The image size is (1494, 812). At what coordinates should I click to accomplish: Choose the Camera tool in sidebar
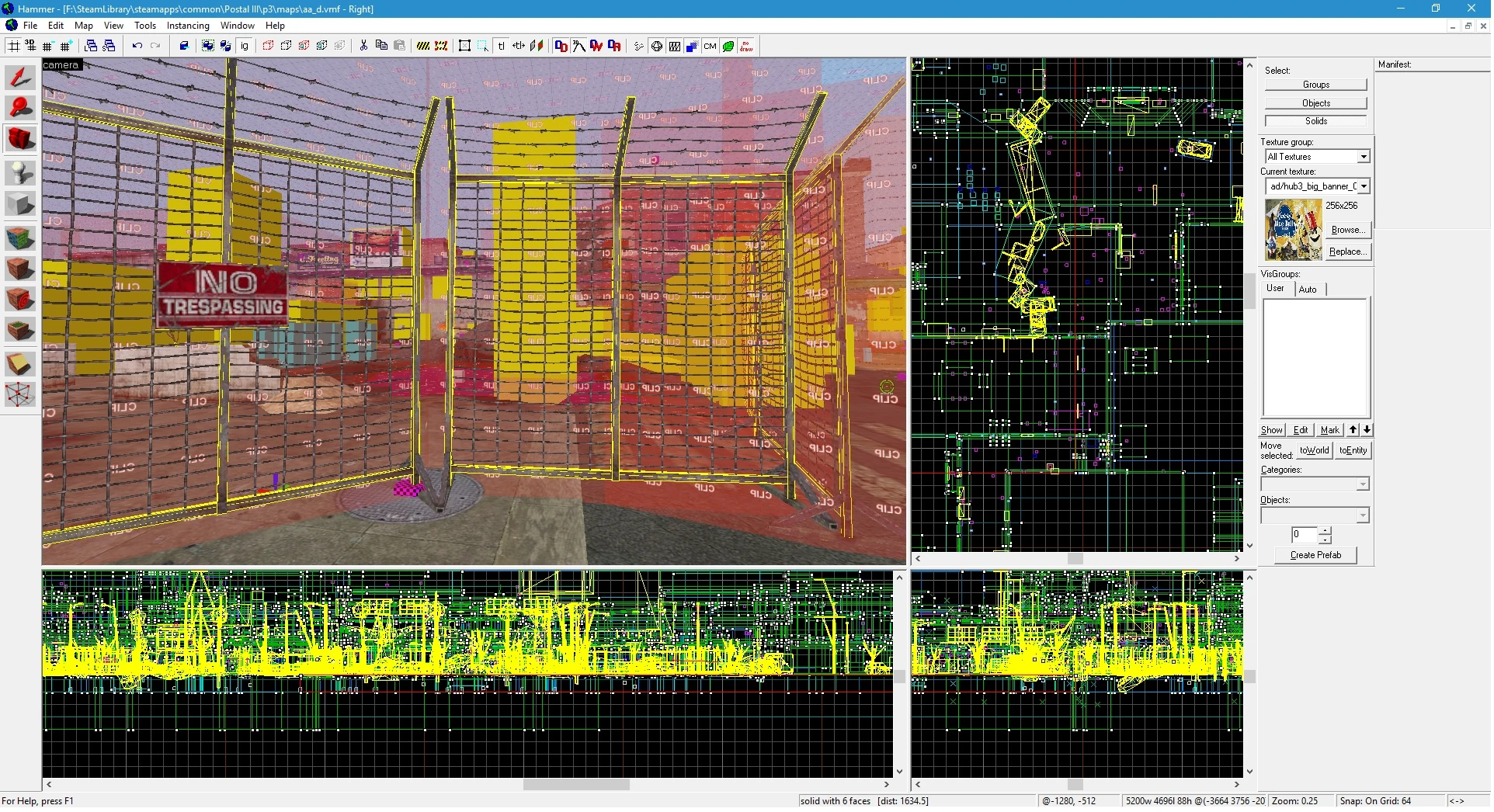coord(20,140)
